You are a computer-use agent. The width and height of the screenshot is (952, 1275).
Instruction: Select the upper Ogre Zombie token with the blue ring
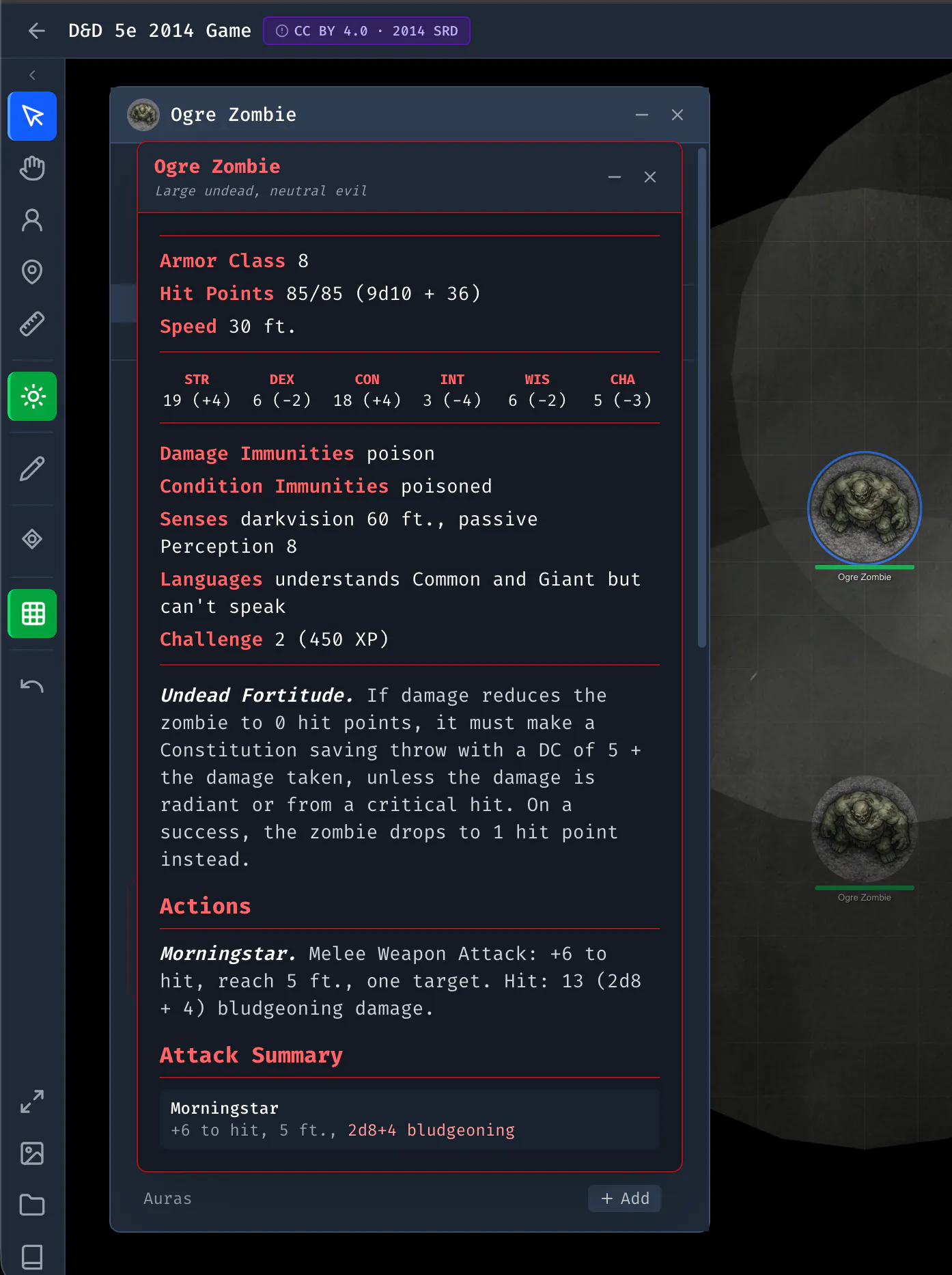pos(865,508)
